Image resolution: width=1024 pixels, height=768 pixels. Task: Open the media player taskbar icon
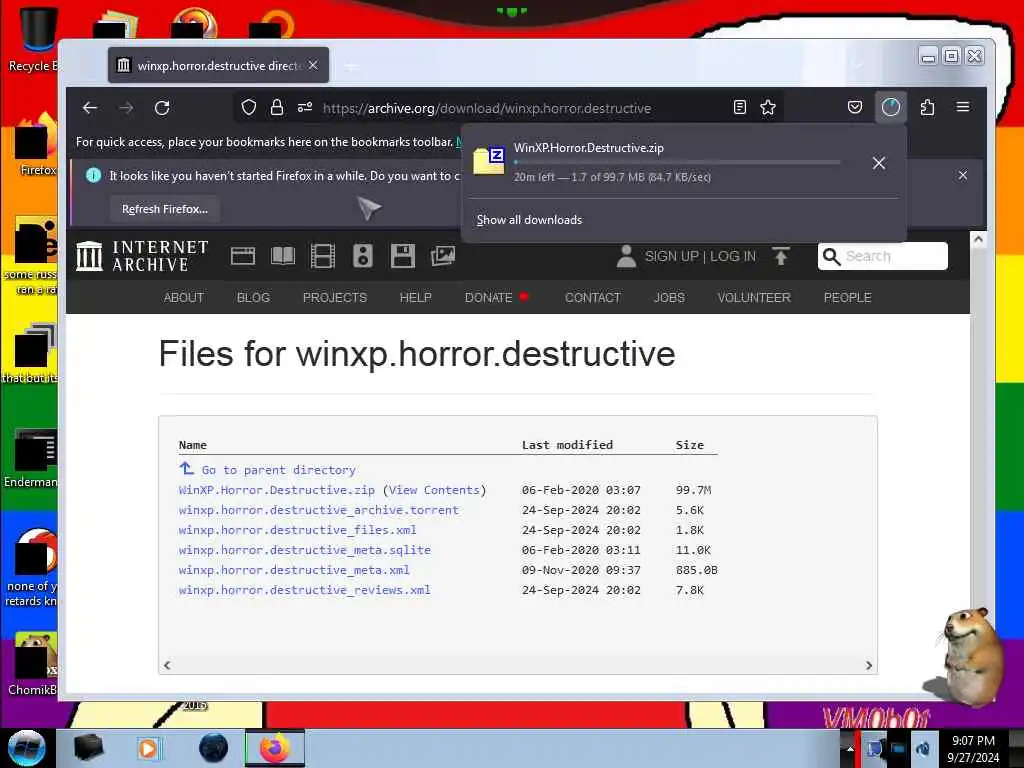[x=148, y=748]
